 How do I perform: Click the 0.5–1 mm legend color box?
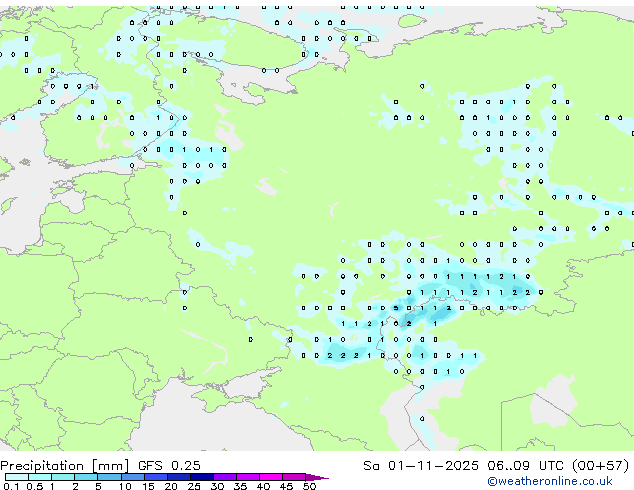pyautogui.click(x=40, y=477)
